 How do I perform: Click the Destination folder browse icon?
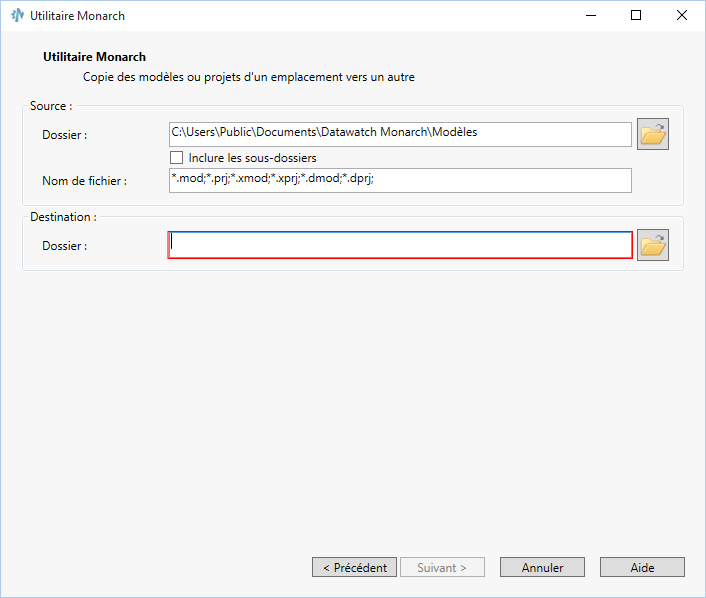coord(652,245)
